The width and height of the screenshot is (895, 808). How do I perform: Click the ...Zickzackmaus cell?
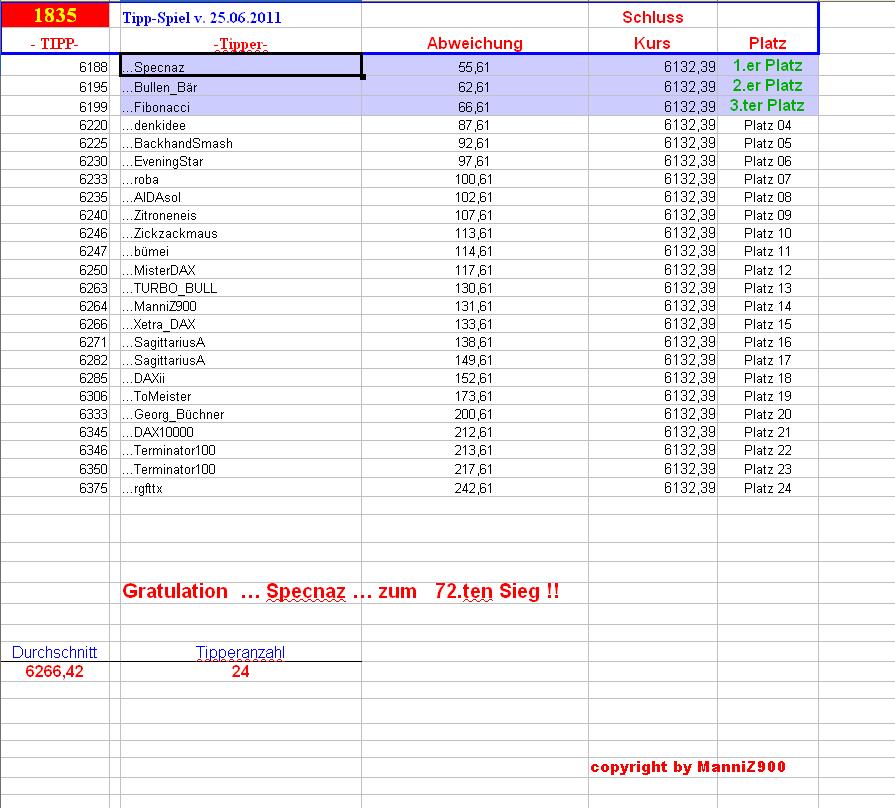click(240, 233)
